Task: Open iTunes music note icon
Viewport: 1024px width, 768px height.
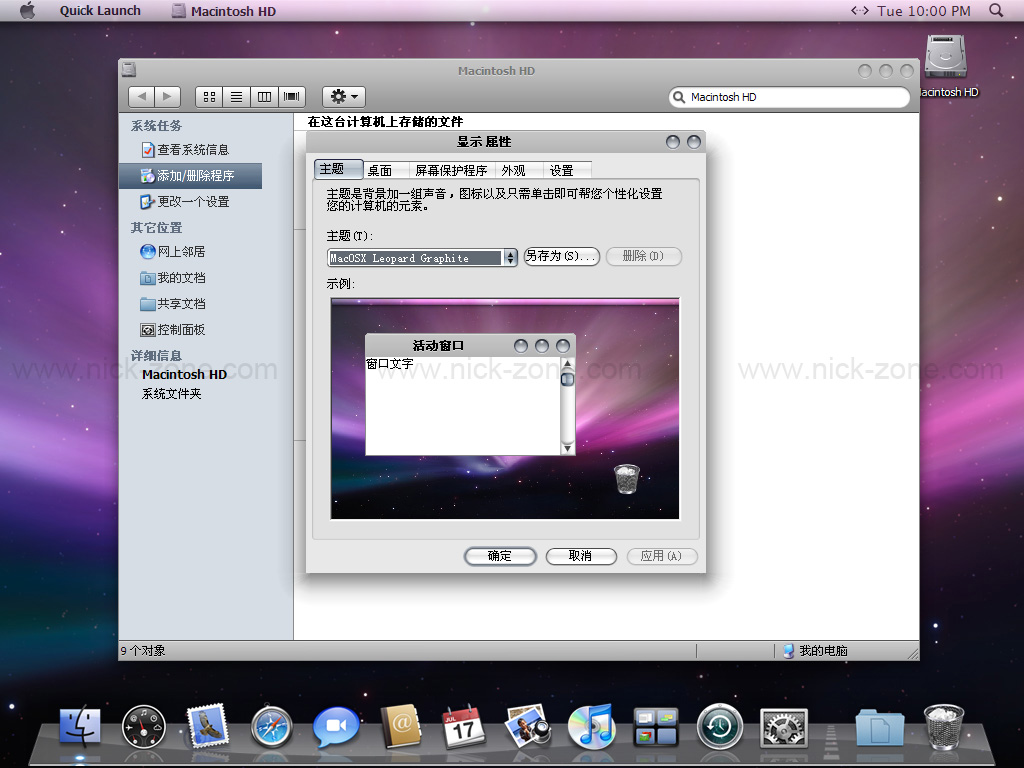Action: tap(592, 726)
